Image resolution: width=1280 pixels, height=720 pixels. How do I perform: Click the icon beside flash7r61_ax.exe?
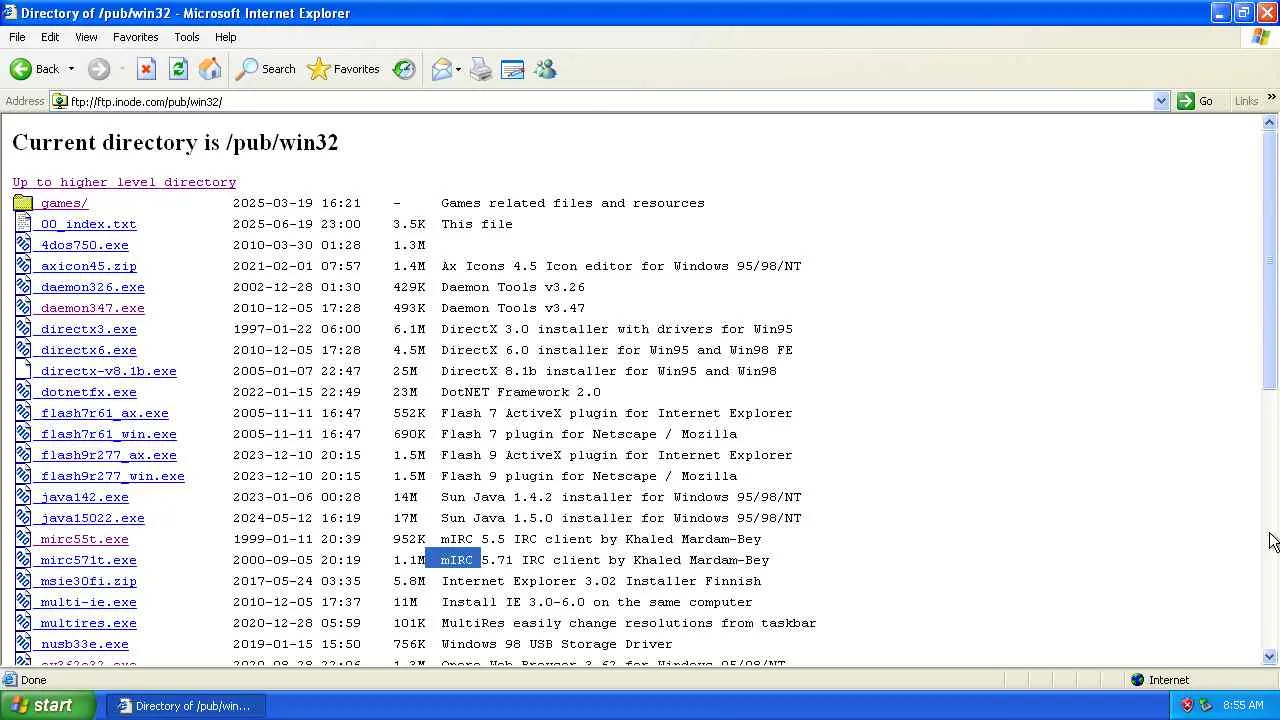tap(23, 413)
